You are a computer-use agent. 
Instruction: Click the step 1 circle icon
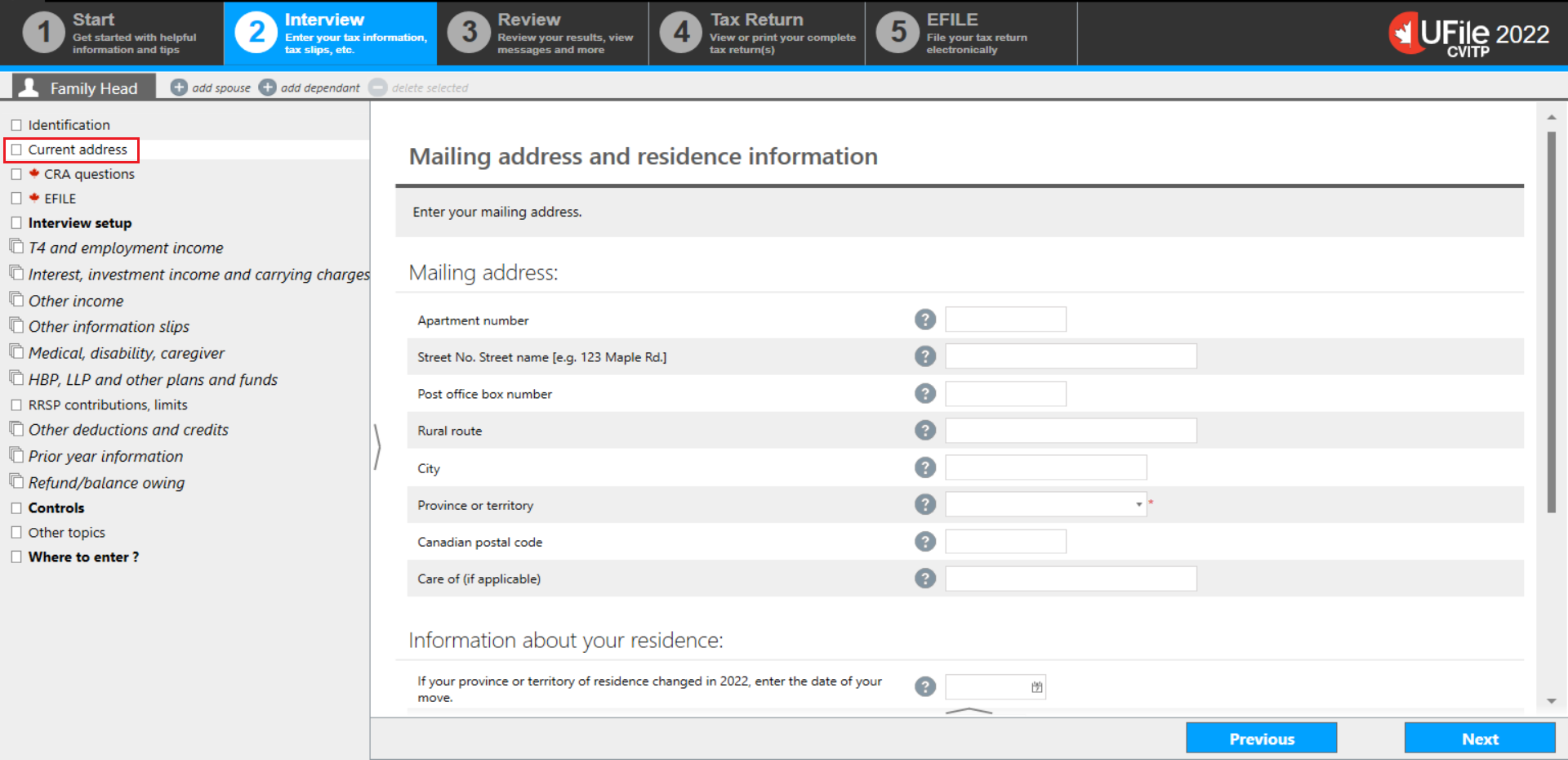tap(43, 34)
